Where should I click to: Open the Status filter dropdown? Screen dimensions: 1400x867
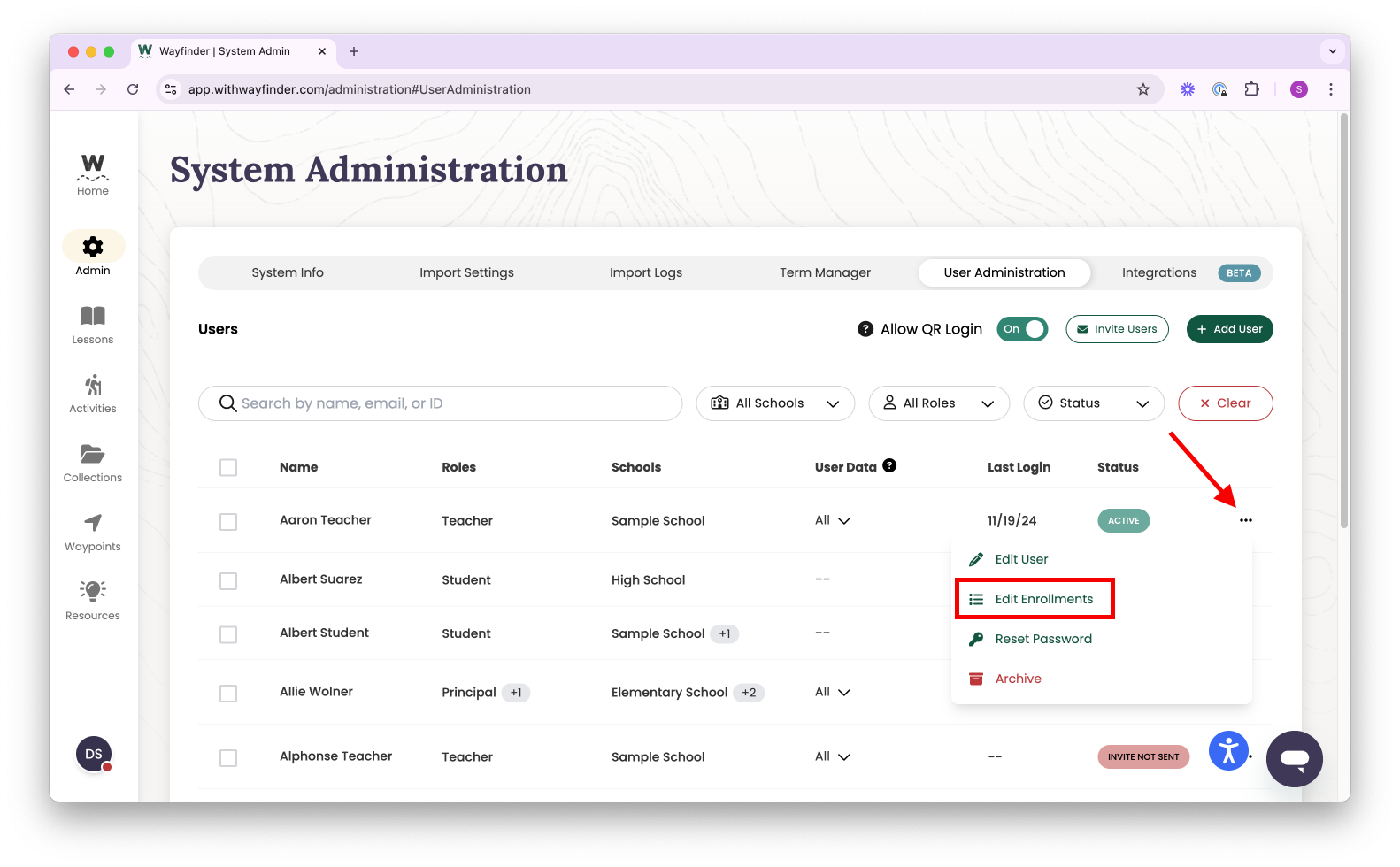click(1094, 403)
